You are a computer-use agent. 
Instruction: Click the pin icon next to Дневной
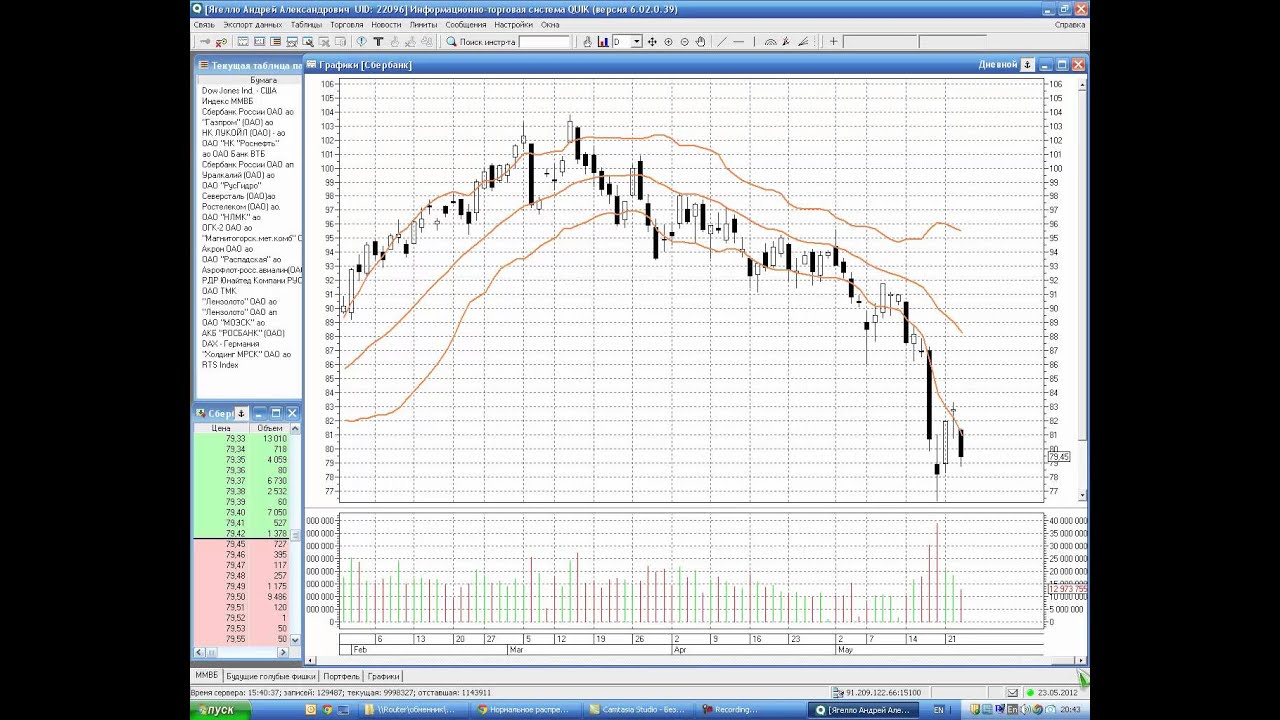(1026, 64)
